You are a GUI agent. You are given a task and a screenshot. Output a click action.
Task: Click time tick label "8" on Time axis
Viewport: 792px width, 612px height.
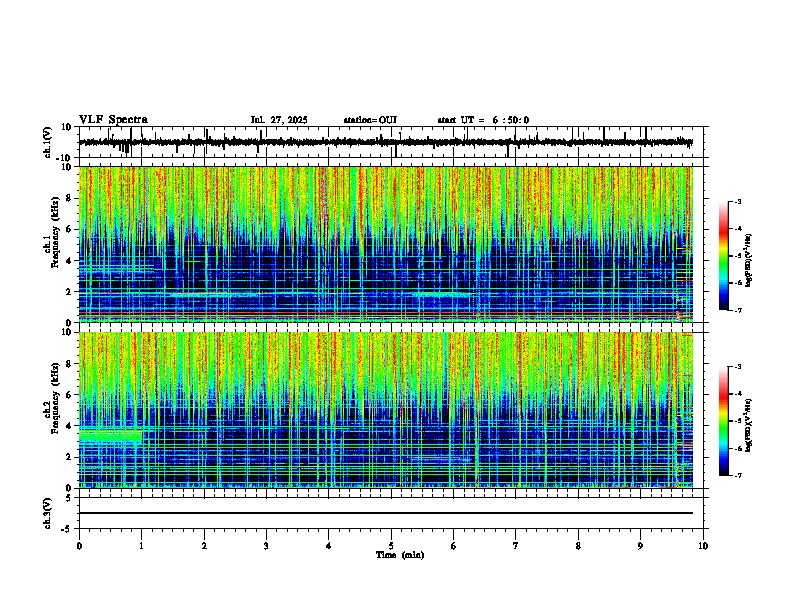pyautogui.click(x=578, y=546)
